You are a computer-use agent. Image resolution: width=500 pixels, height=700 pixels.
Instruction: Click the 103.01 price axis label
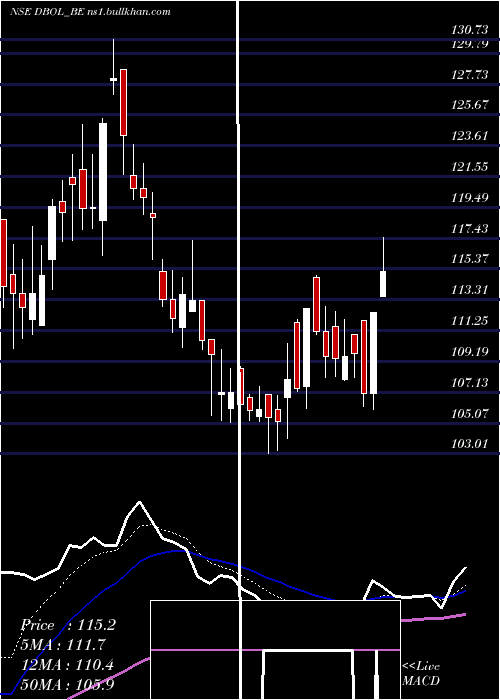(x=470, y=444)
